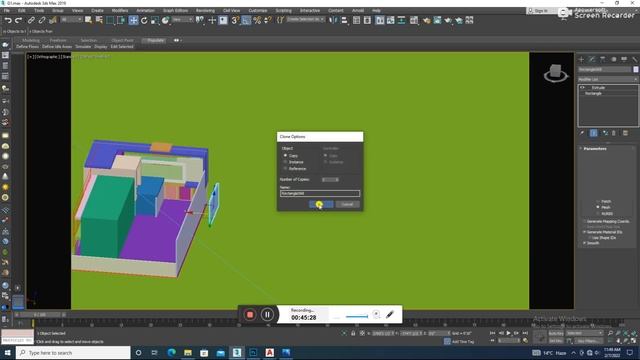Open the Create tab plus icon

click(581, 60)
